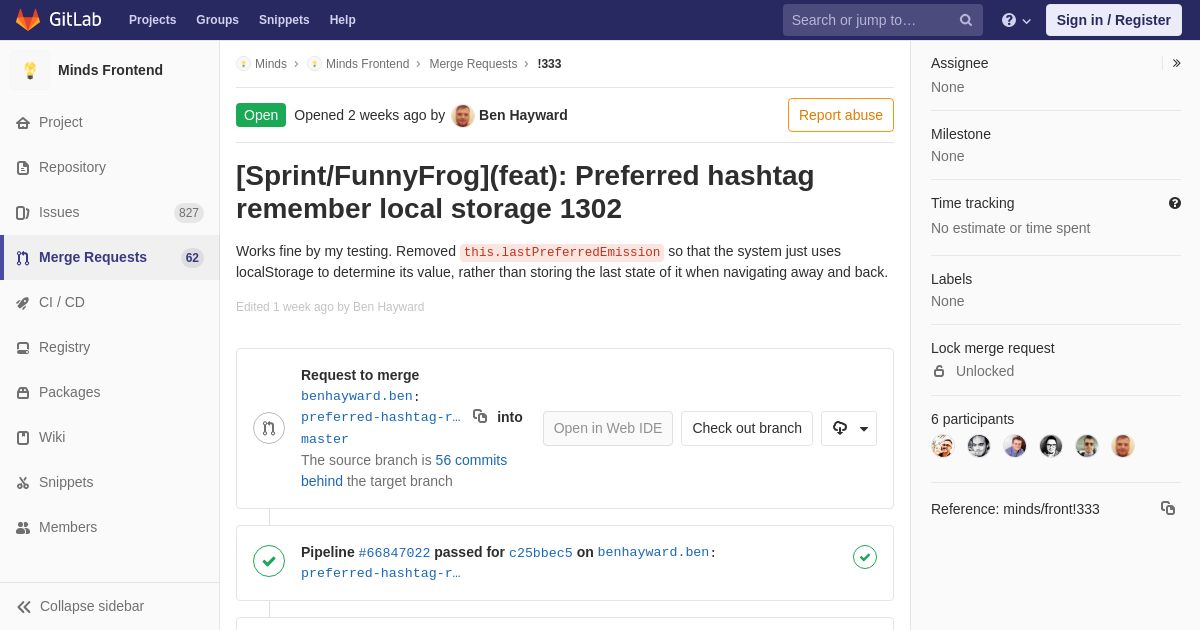Click the Repository document icon
The height and width of the screenshot is (630, 1200).
click(23, 168)
